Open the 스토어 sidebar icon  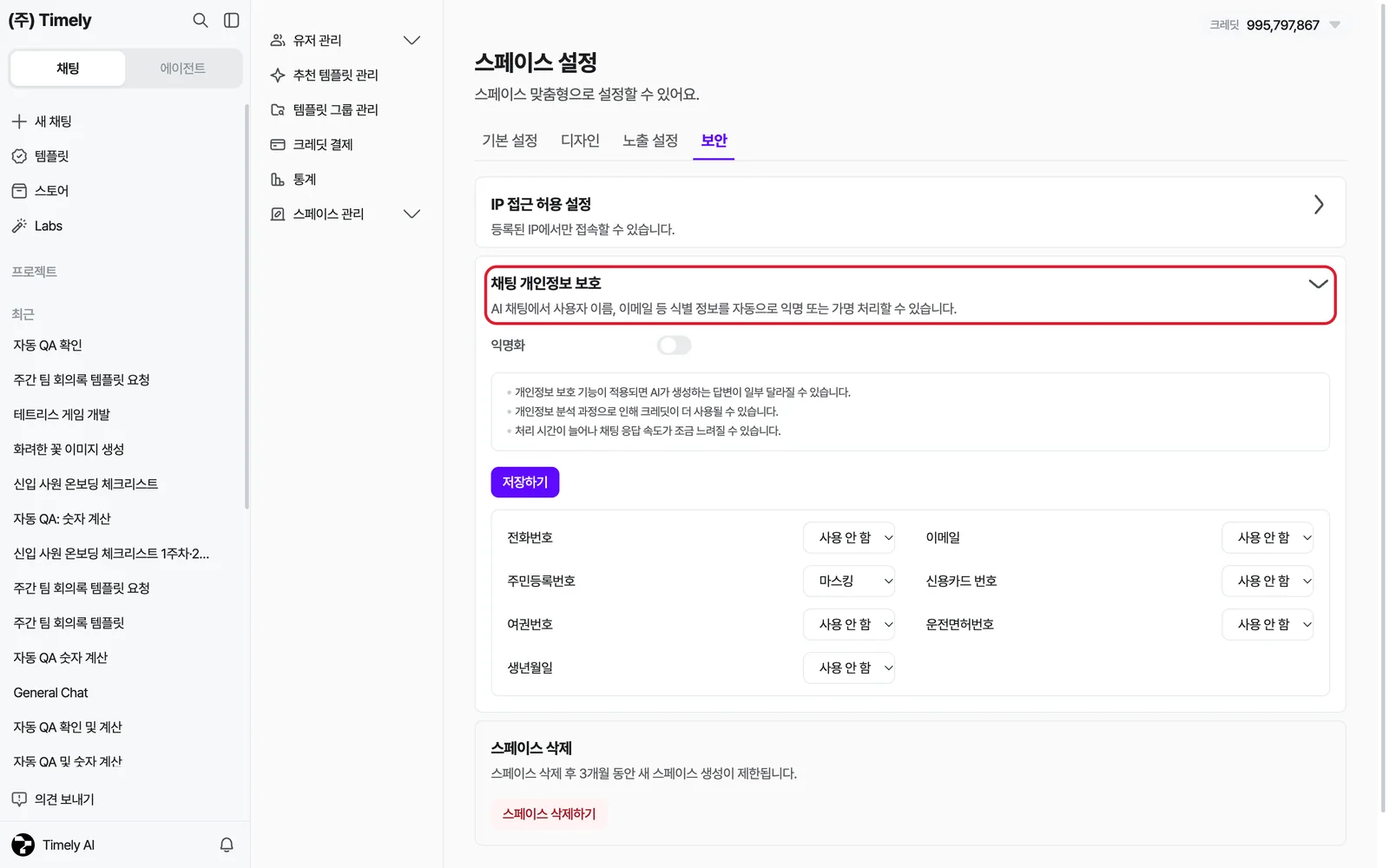click(19, 191)
